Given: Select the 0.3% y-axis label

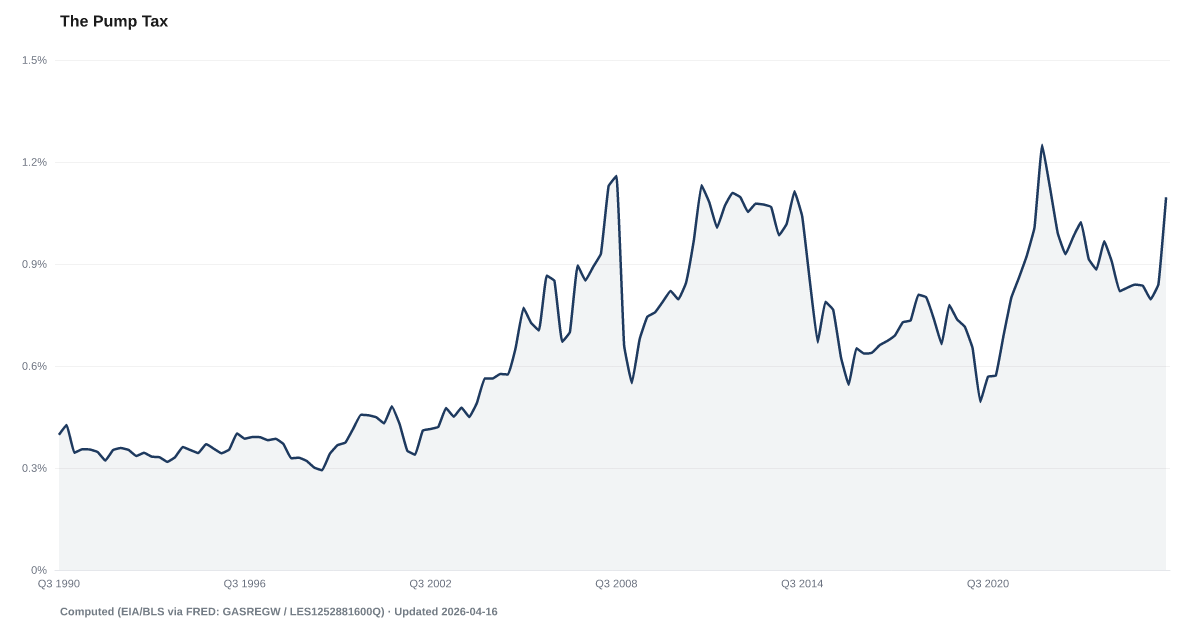Looking at the screenshot, I should 35,469.
